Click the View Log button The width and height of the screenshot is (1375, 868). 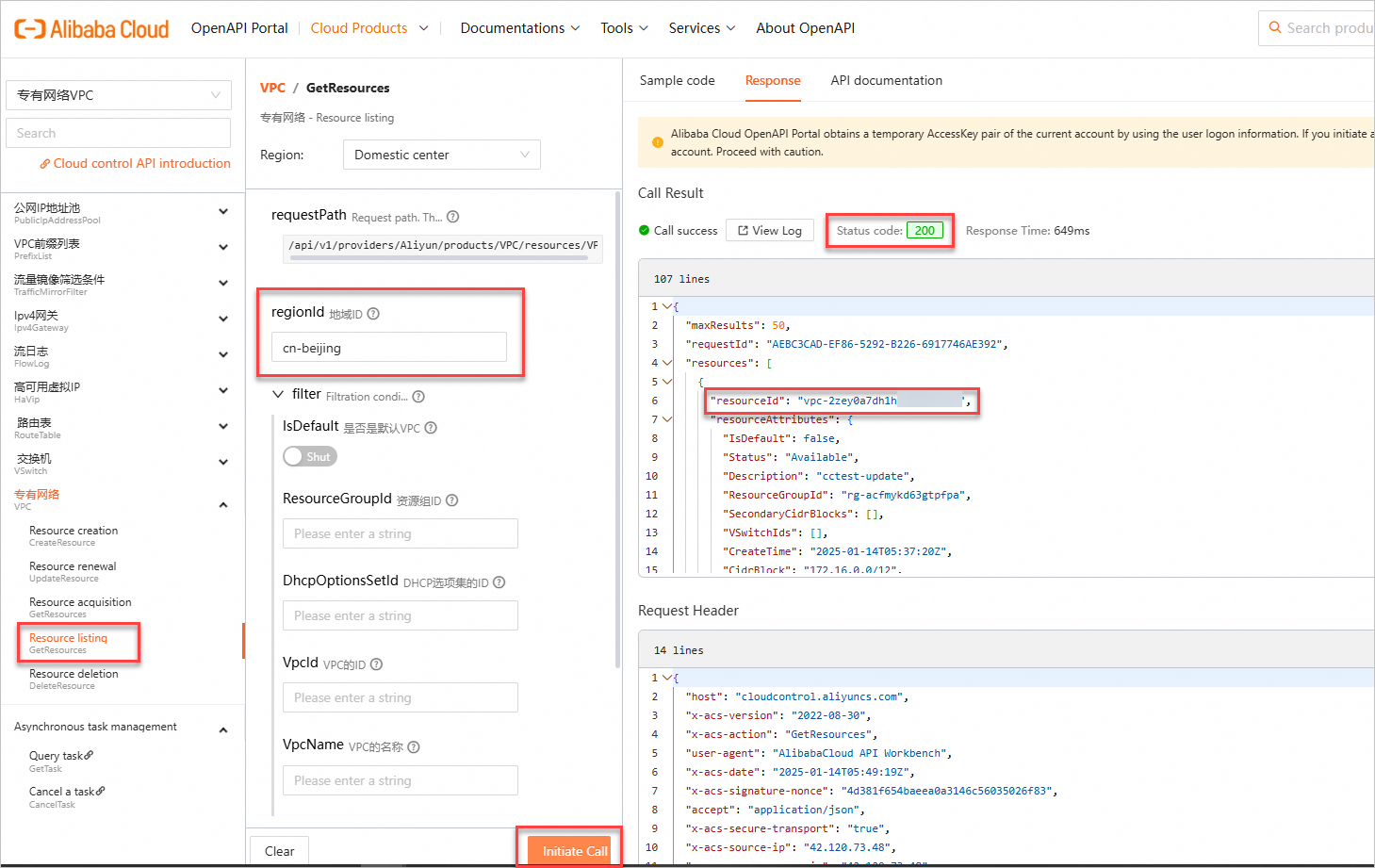pos(769,231)
